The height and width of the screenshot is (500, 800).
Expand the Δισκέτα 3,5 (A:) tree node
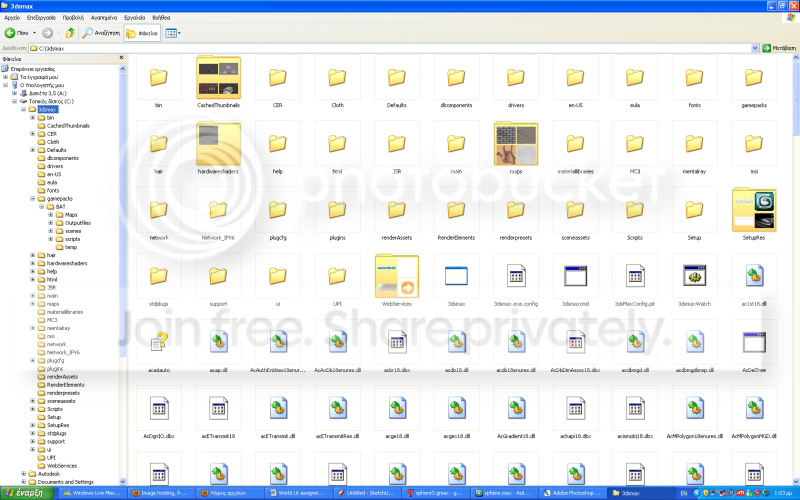14,93
